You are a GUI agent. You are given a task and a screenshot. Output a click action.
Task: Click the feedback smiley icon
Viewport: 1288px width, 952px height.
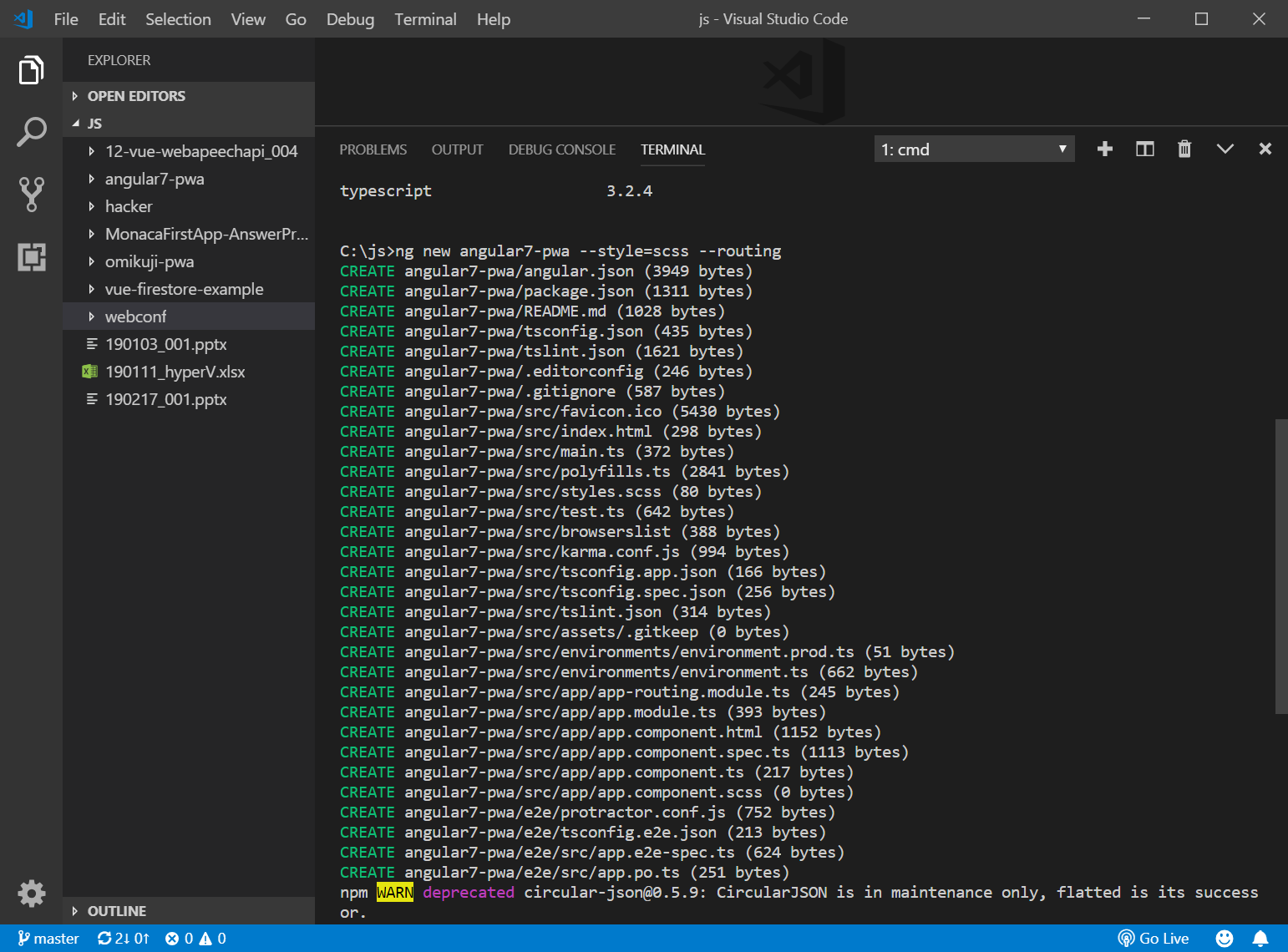click(x=1224, y=939)
